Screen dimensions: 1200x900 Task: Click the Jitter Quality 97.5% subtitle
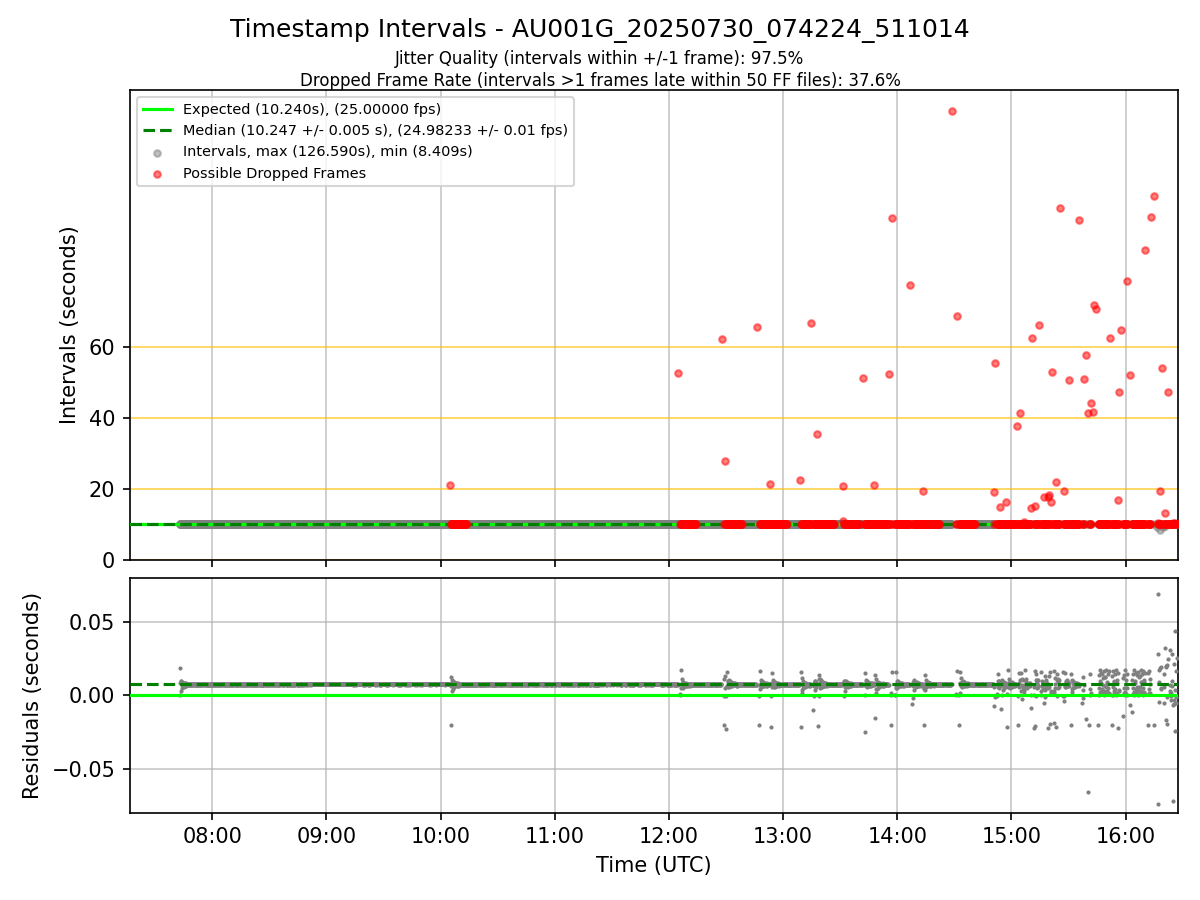click(x=599, y=58)
